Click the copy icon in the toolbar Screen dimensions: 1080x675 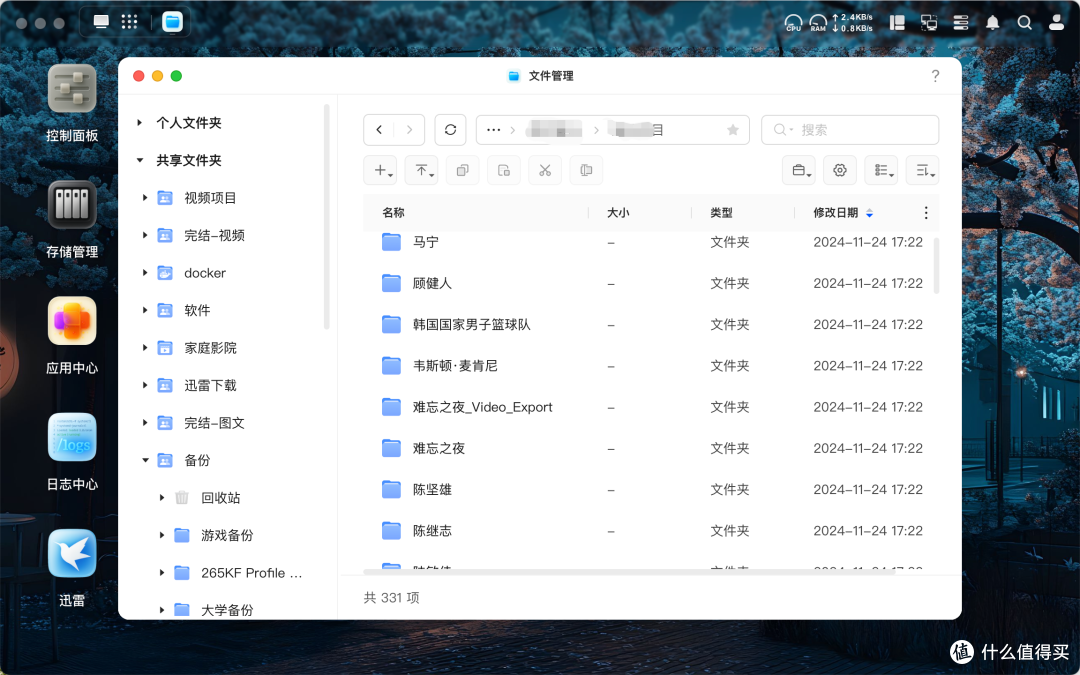pyautogui.click(x=463, y=170)
